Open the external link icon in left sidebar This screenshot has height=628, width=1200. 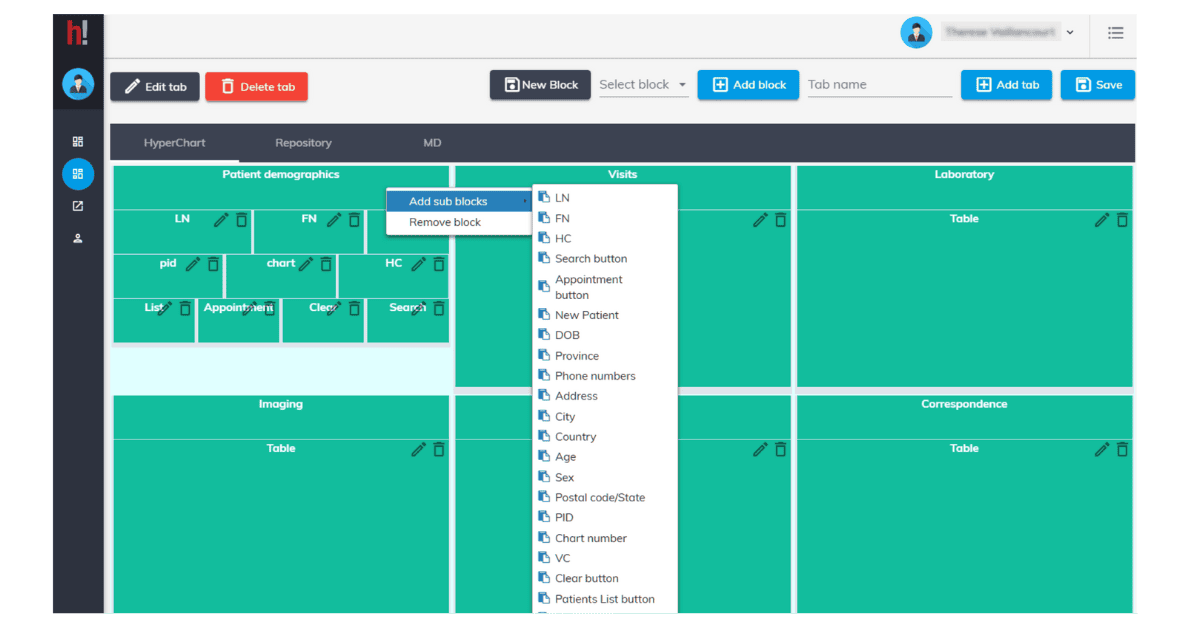coord(78,207)
